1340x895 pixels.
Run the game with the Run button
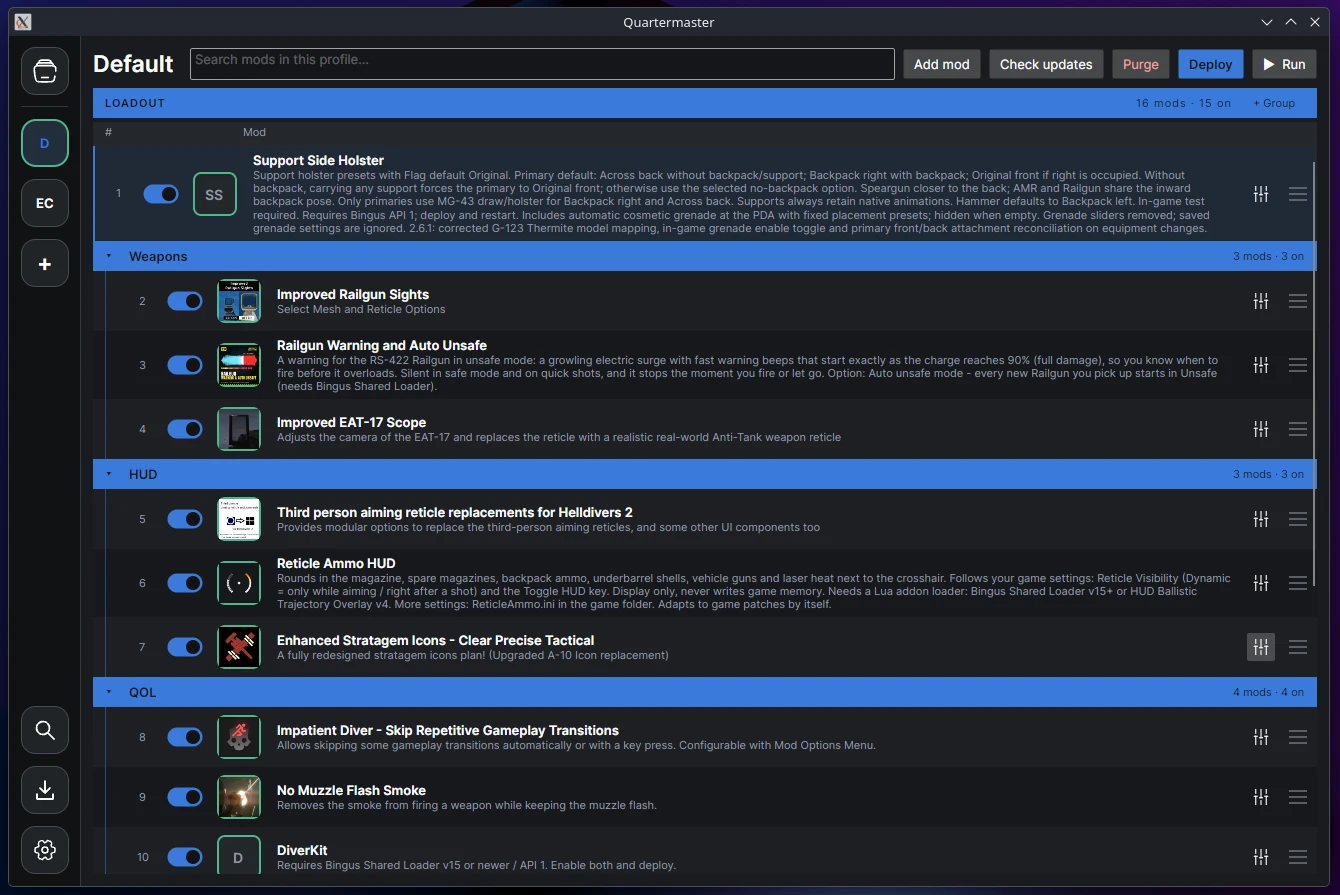1284,64
